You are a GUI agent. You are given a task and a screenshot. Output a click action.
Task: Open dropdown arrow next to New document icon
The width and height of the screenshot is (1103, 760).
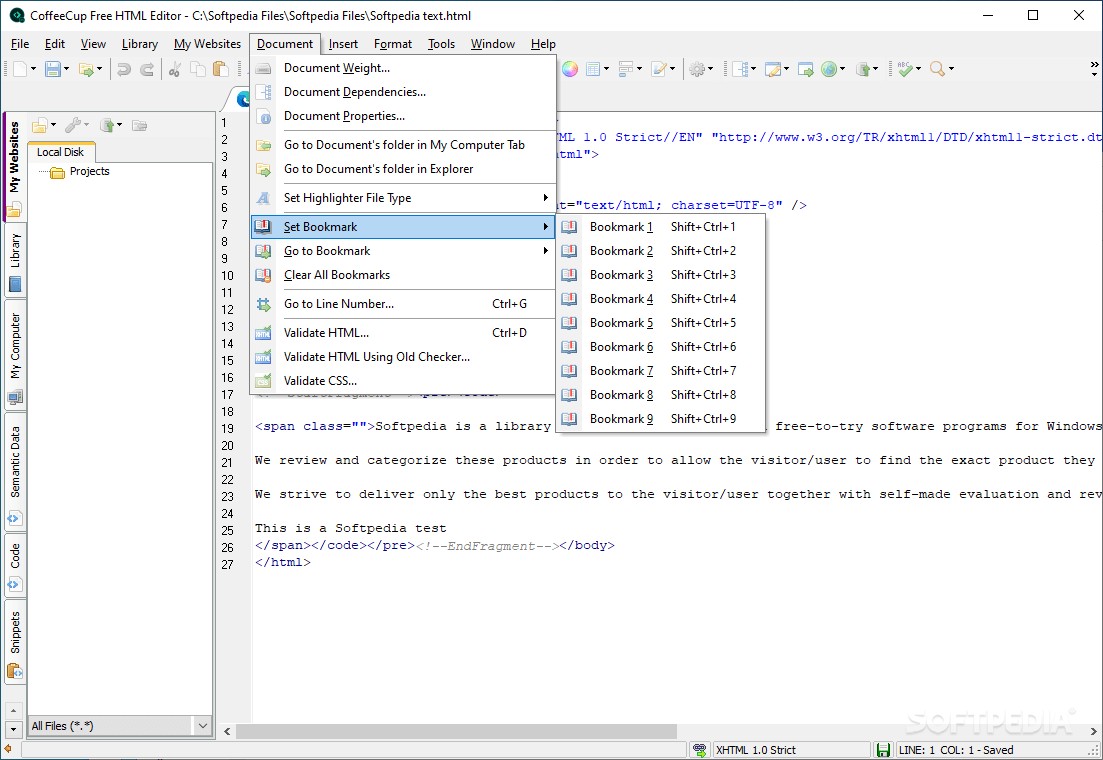33,69
